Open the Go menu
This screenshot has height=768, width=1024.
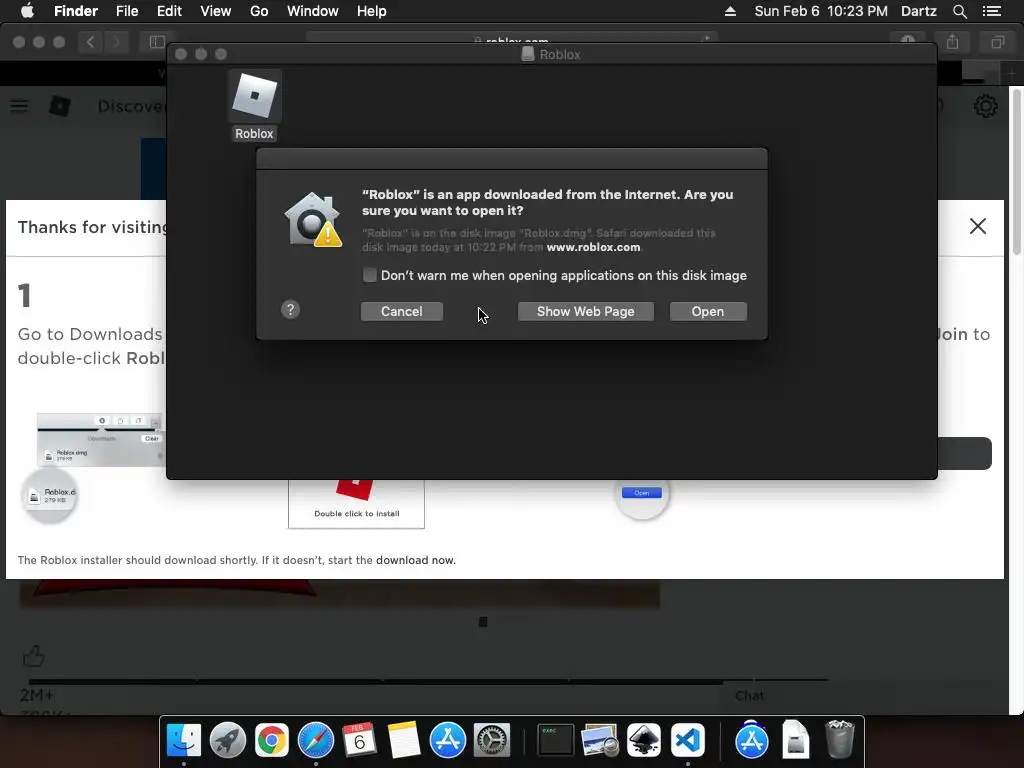coord(259,11)
